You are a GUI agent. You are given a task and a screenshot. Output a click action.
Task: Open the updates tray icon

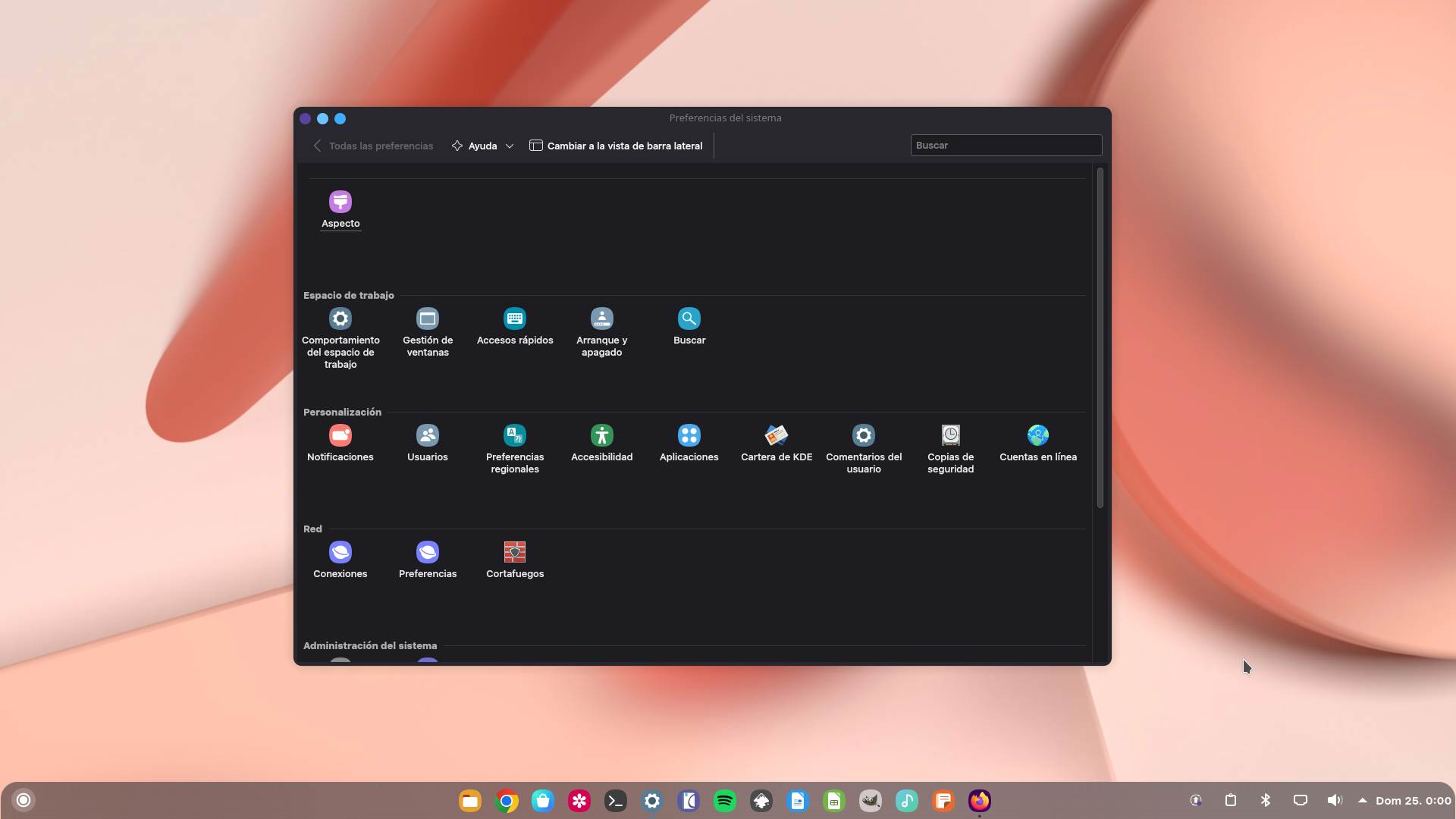point(1196,800)
